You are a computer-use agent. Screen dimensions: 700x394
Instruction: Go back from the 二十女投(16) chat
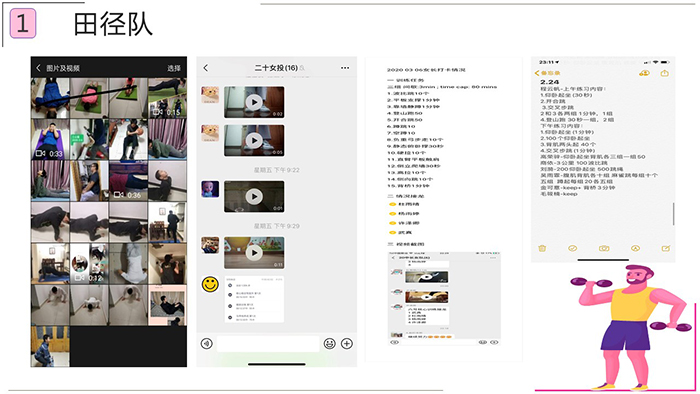[x=205, y=68]
